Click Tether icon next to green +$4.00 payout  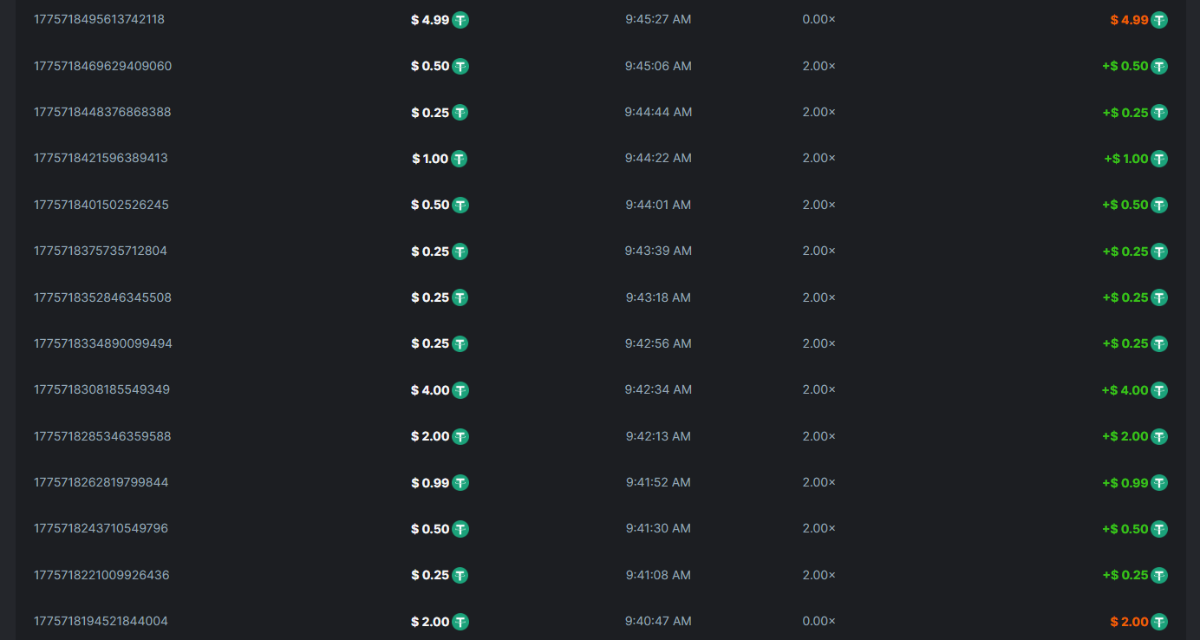(x=1159, y=390)
